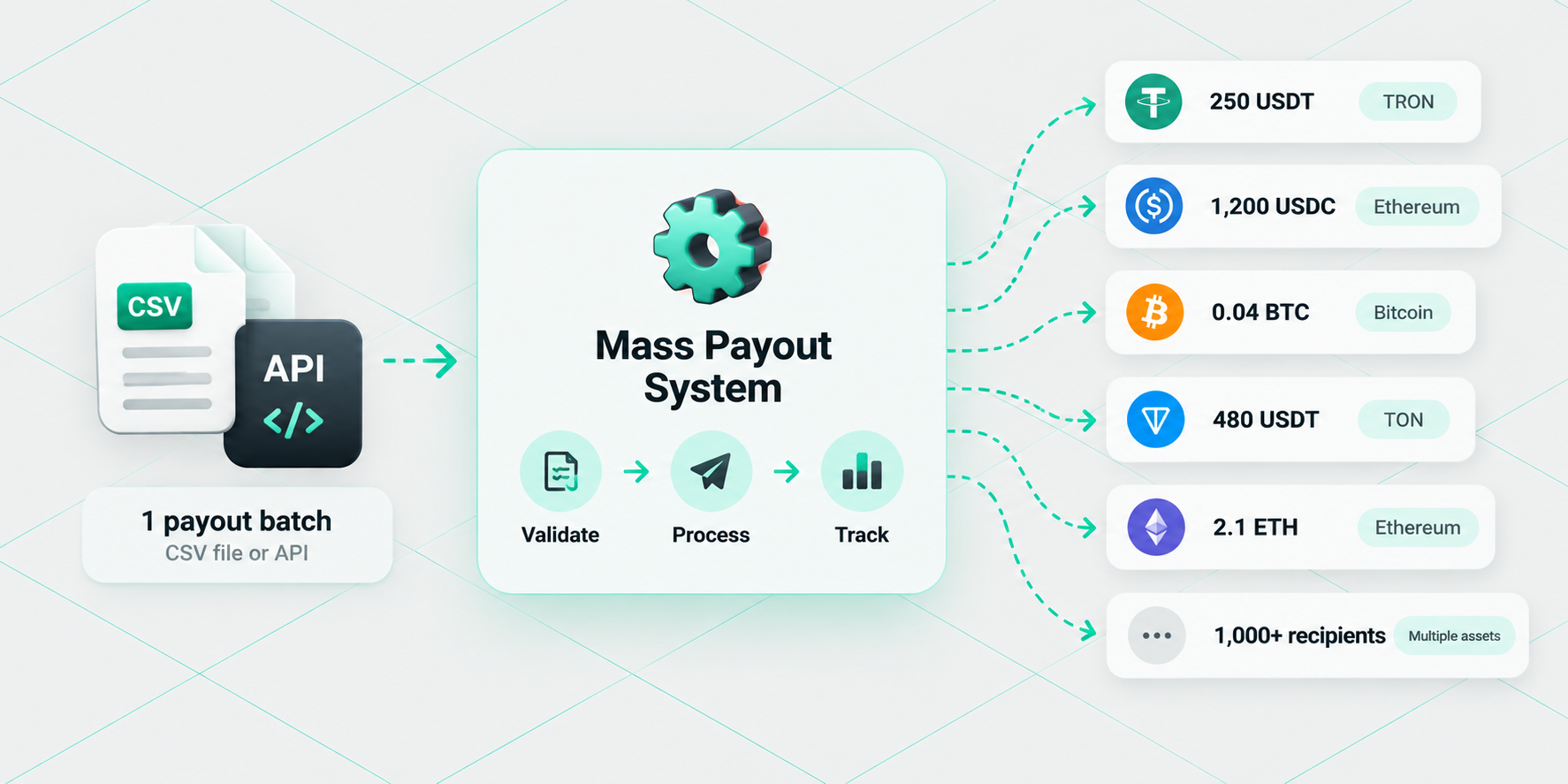Select the dark API code tile
Viewport: 1568px width, 784px height.
coord(293,393)
